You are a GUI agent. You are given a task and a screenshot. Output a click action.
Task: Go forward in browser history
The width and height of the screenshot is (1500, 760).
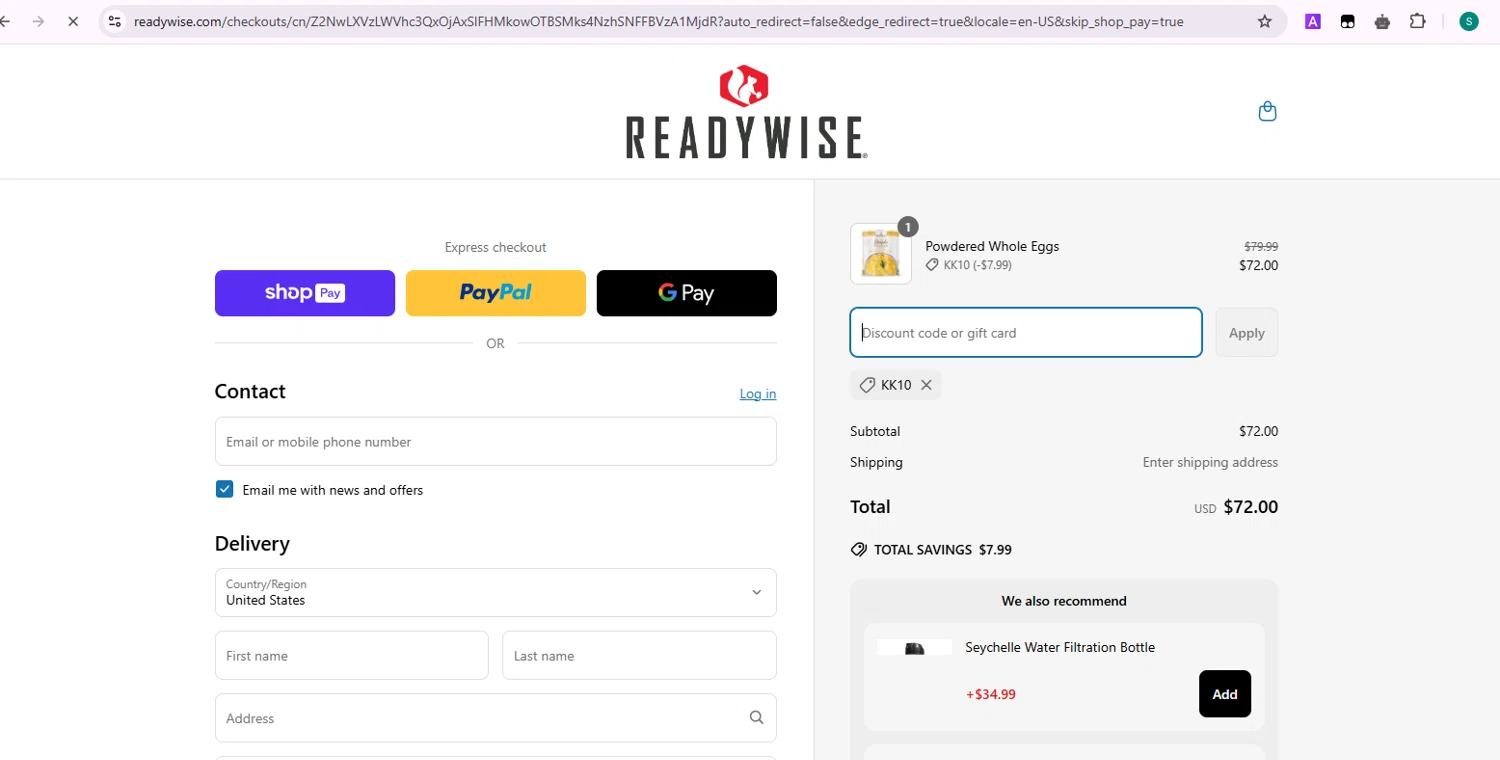(x=38, y=21)
